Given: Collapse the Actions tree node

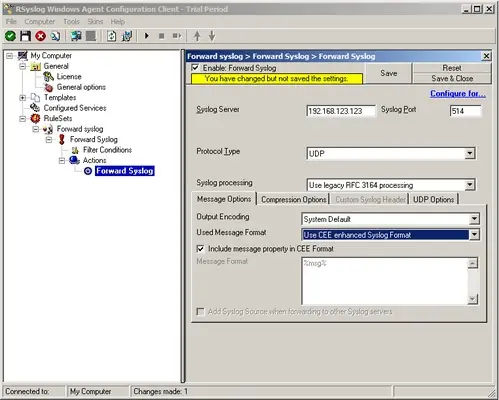Looking at the screenshot, I should coord(62,161).
